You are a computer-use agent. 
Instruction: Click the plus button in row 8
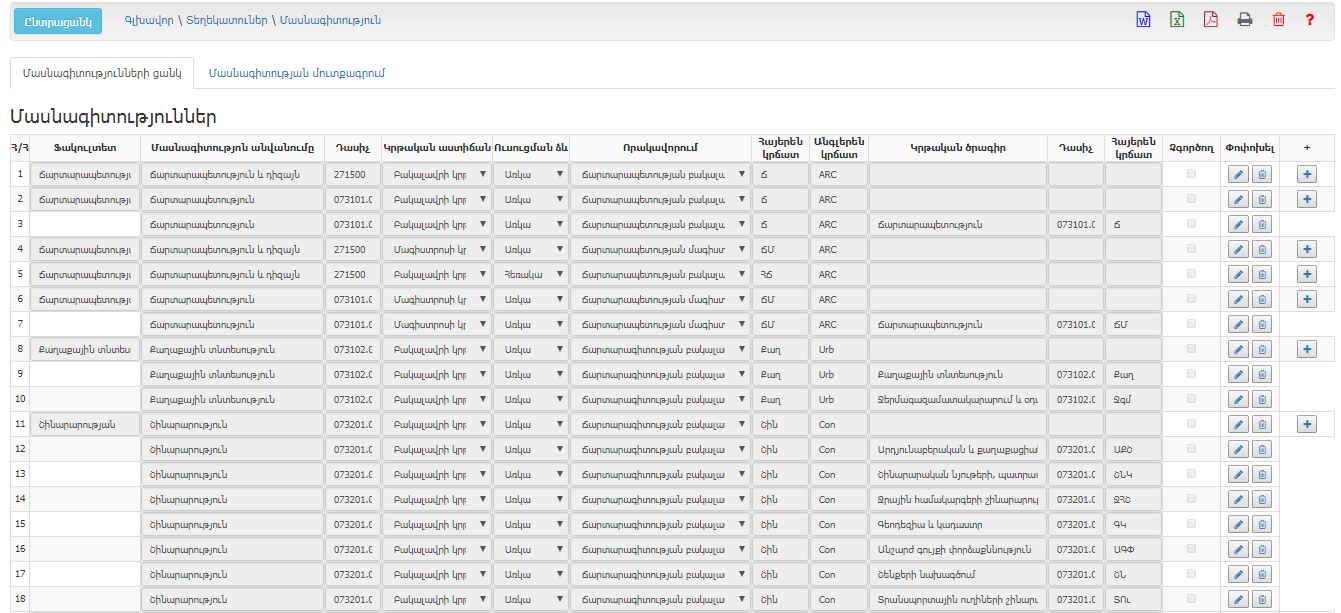point(1306,349)
